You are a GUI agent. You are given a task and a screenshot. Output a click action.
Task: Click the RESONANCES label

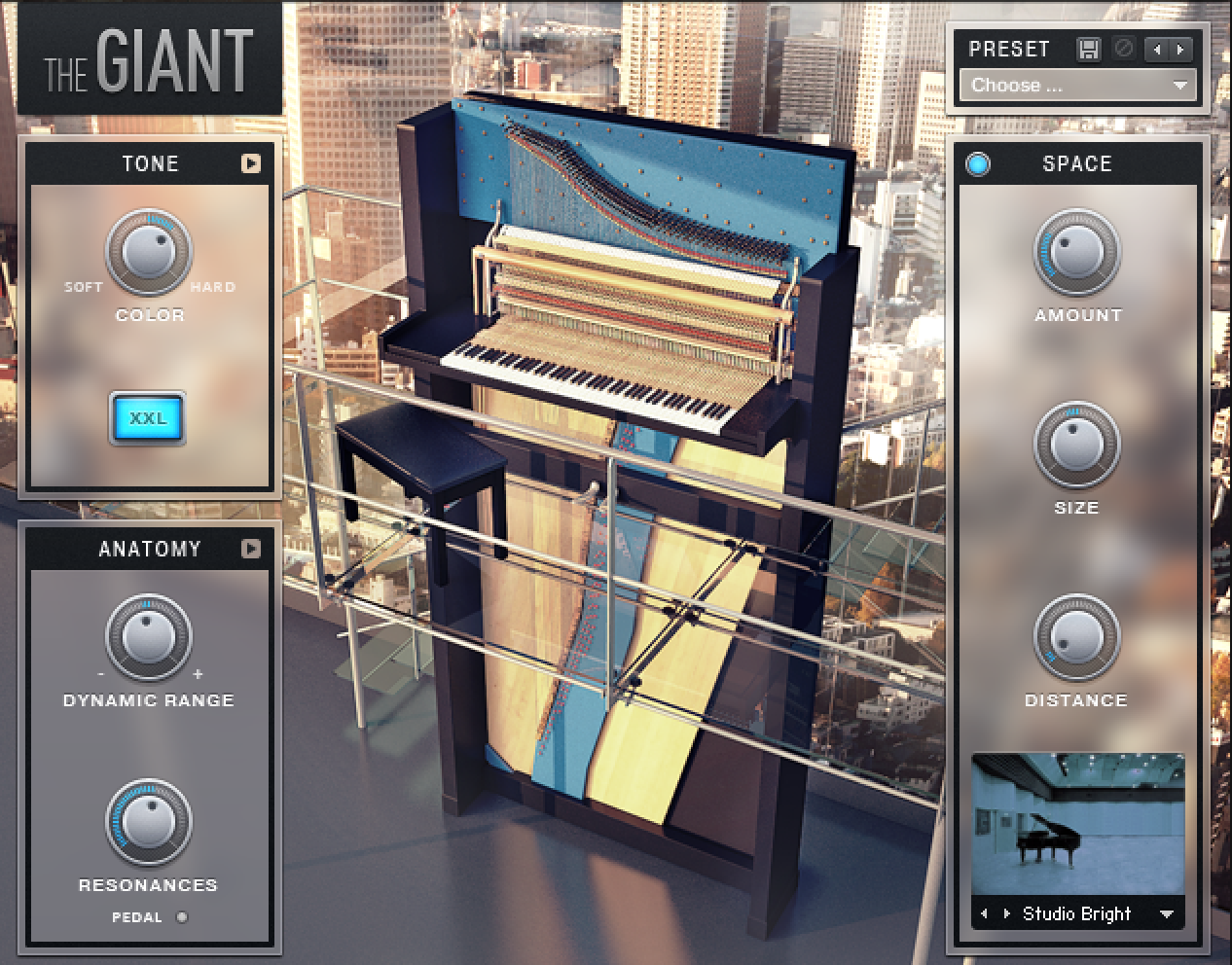148,885
